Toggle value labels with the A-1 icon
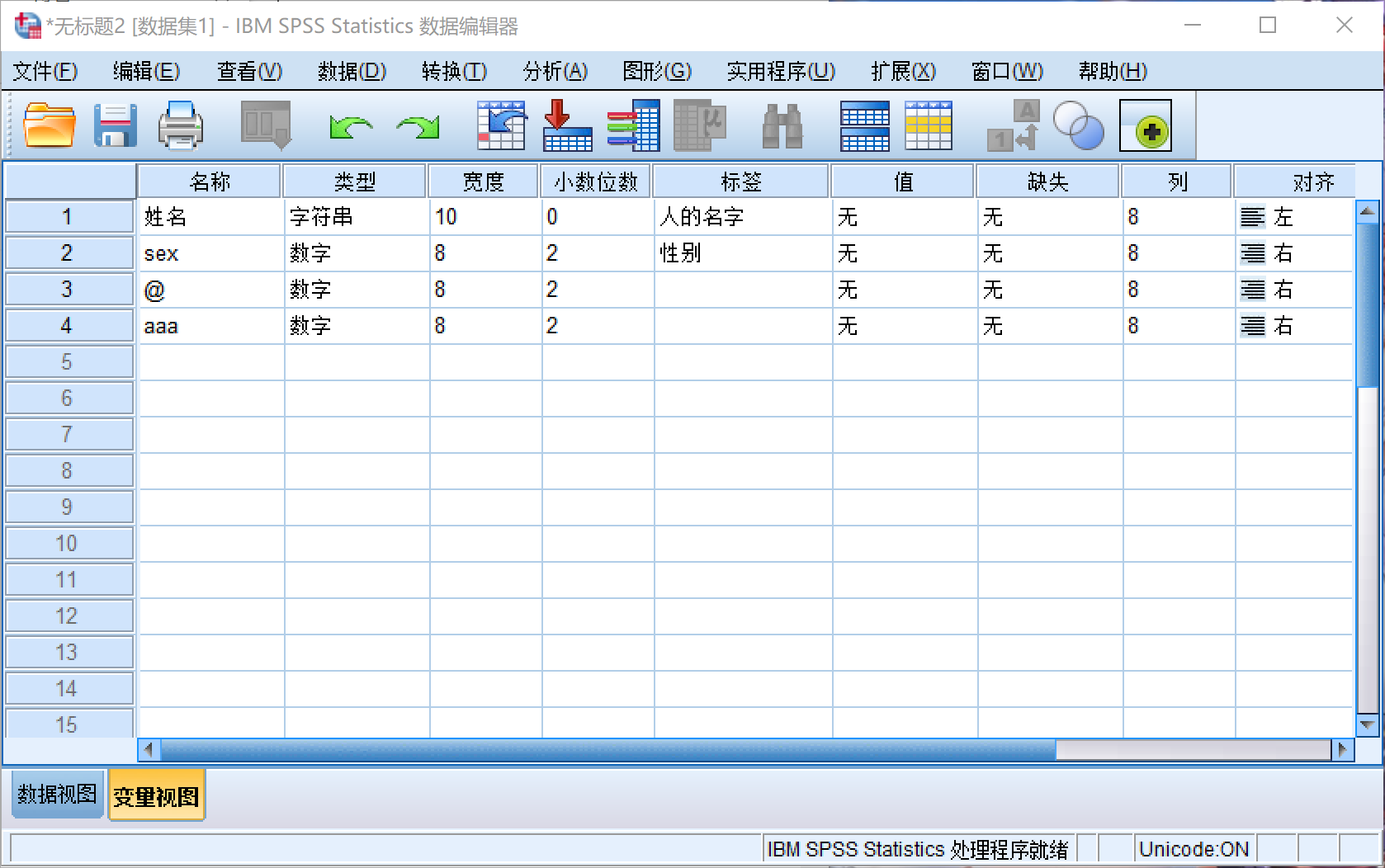 click(1011, 125)
